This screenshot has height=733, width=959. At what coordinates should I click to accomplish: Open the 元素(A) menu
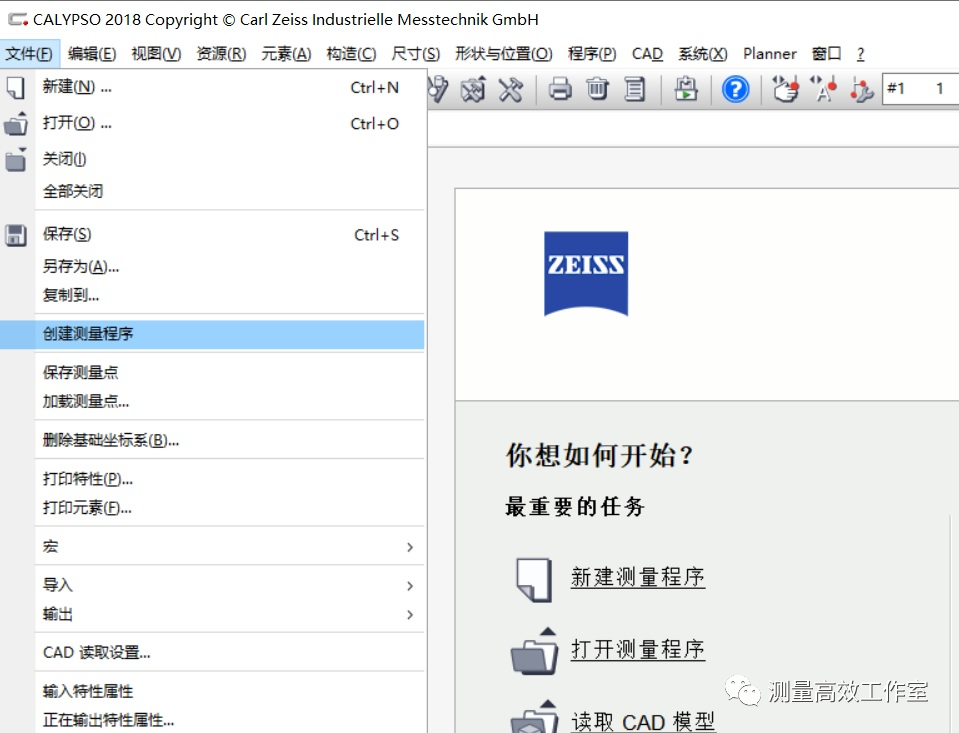tap(286, 54)
